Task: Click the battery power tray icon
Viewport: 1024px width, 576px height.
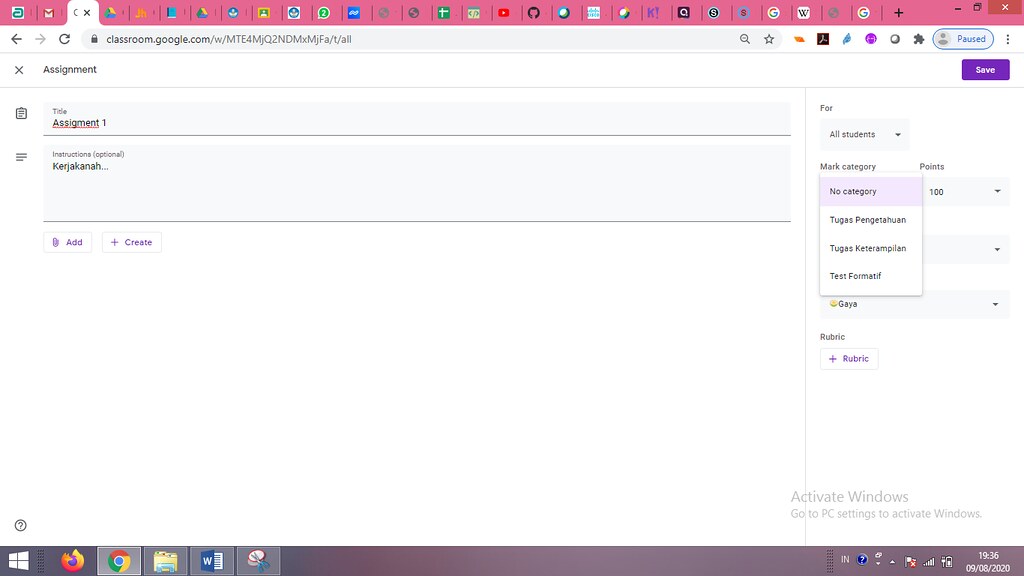Action: coord(947,561)
